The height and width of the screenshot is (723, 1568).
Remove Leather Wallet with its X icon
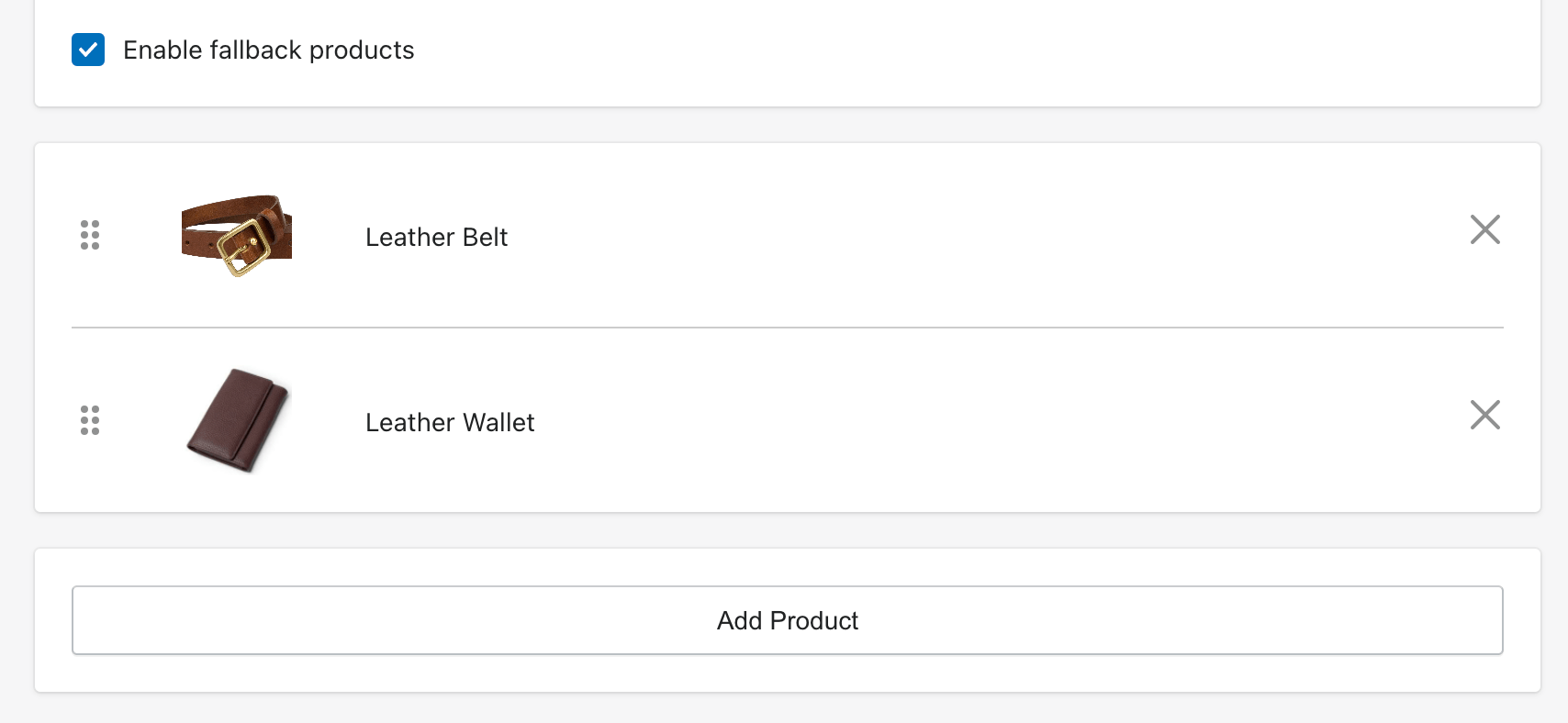point(1484,415)
